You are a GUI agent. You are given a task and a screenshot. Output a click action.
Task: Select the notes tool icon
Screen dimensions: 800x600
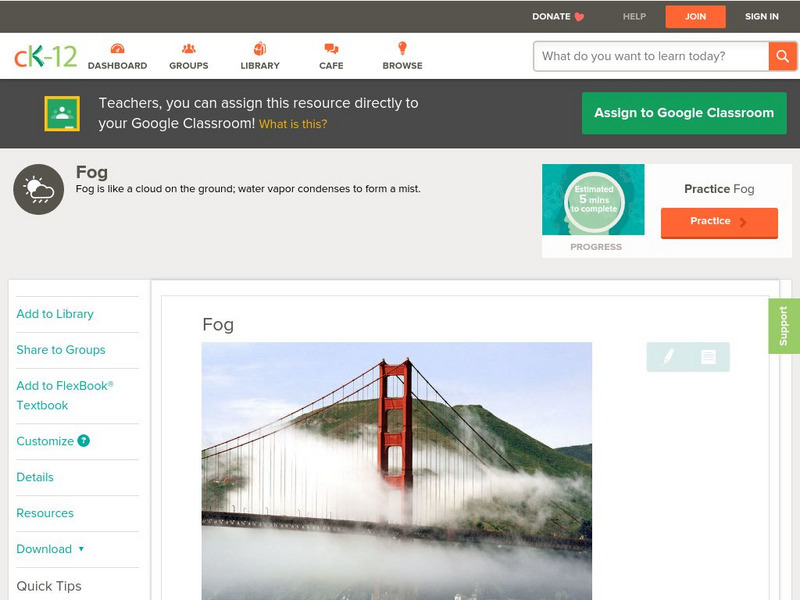click(x=708, y=357)
